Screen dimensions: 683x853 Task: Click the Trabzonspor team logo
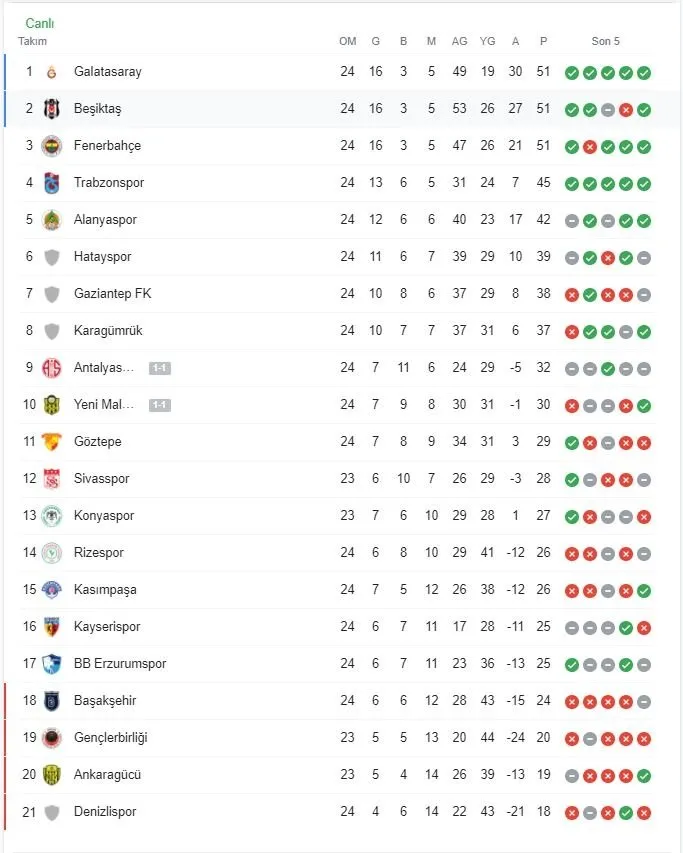click(x=52, y=183)
